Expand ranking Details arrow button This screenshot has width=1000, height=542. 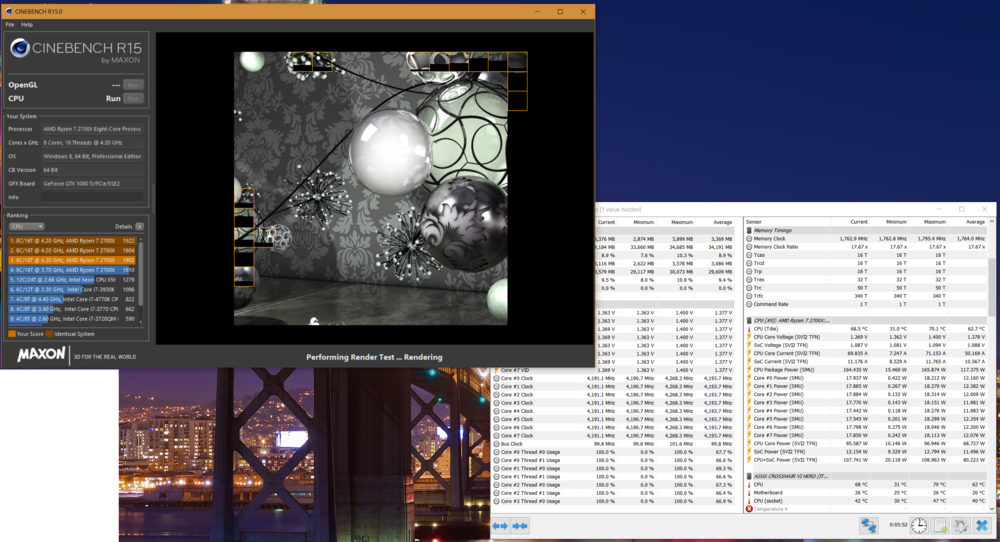(139, 227)
